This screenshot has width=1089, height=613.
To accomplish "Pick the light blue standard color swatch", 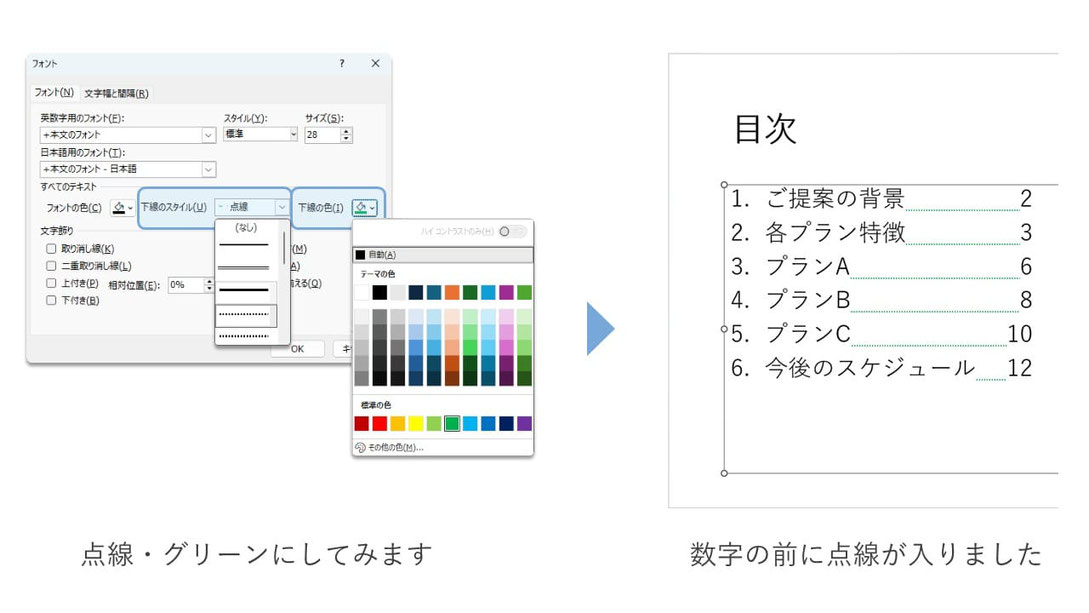I will pos(469,423).
